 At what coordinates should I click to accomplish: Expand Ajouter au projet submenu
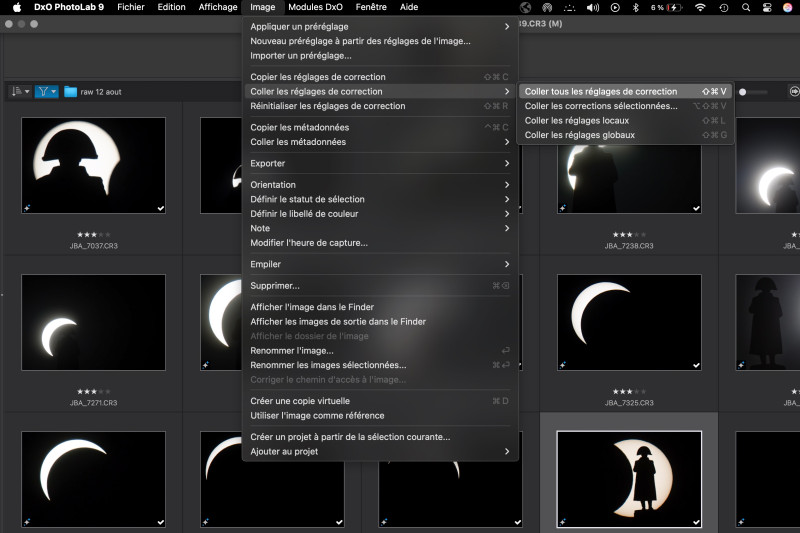tap(380, 451)
